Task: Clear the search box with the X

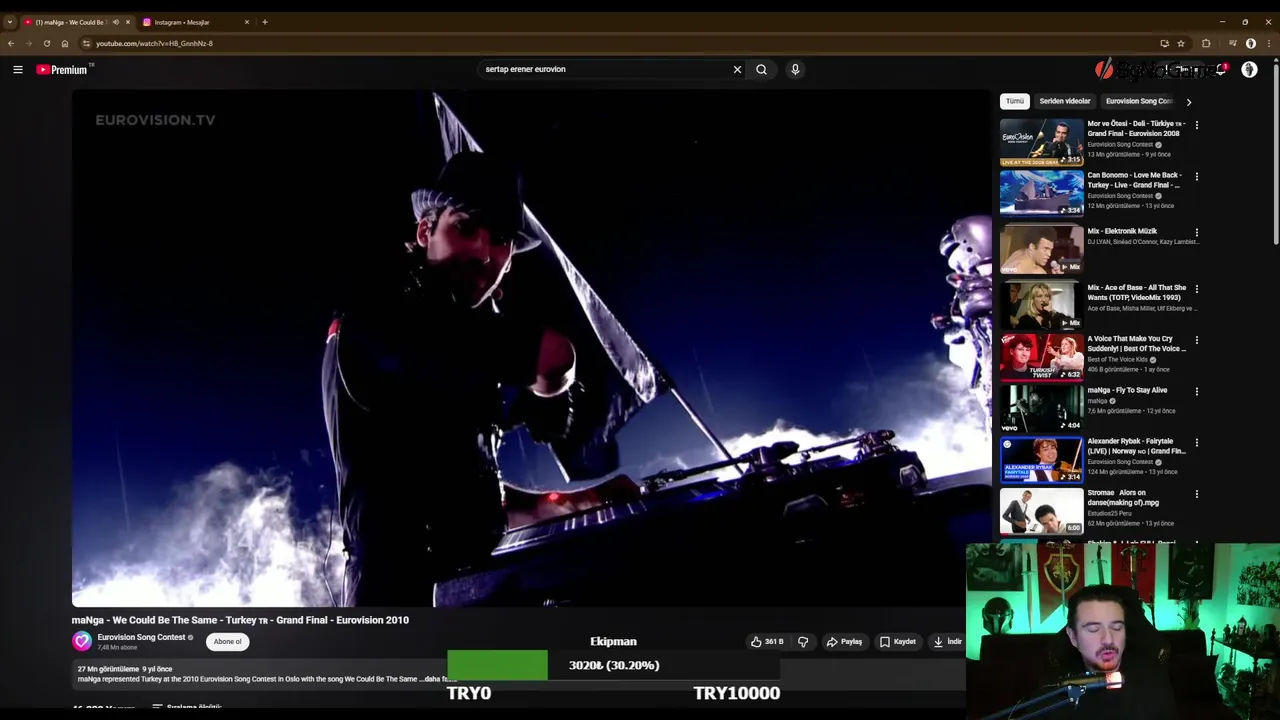Action: click(737, 69)
